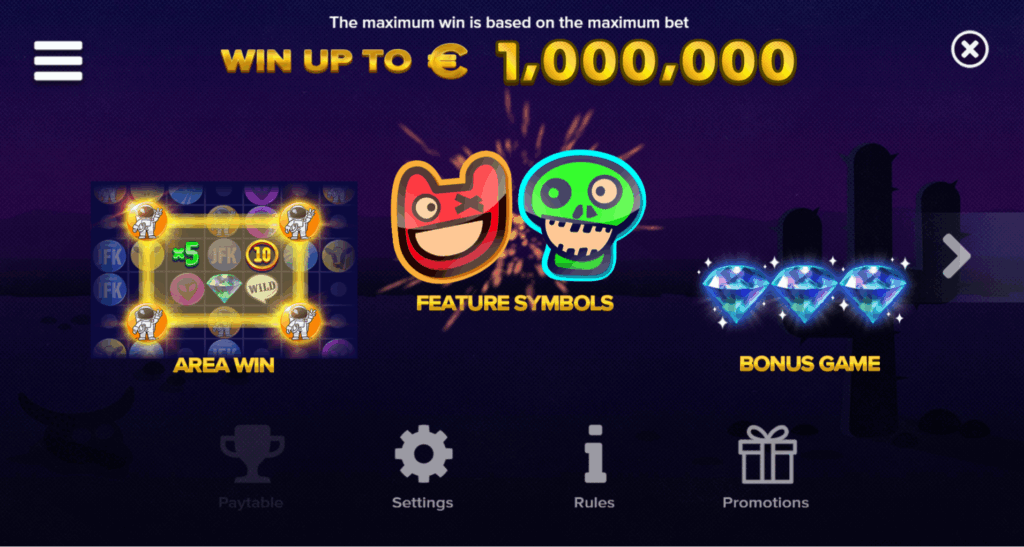
Task: Close the info overlay with X
Action: (970, 50)
